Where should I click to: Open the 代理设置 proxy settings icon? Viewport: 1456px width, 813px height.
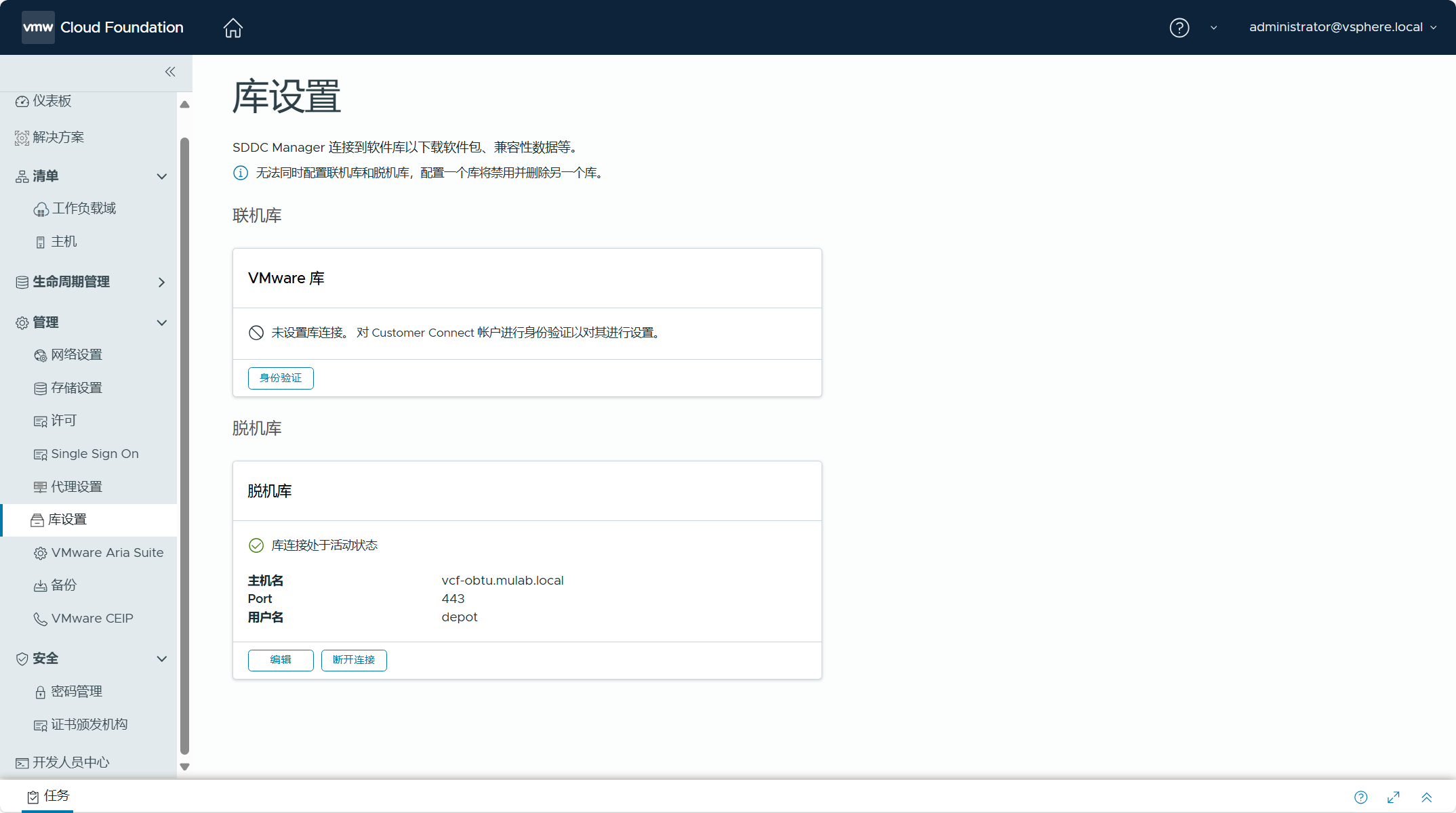(41, 488)
